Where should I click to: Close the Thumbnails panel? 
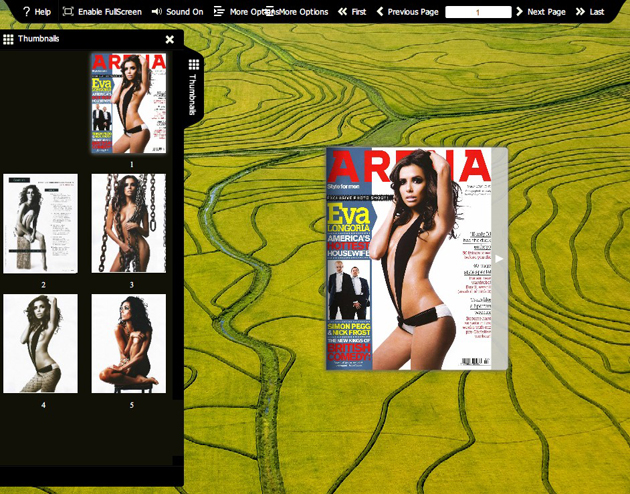(170, 39)
